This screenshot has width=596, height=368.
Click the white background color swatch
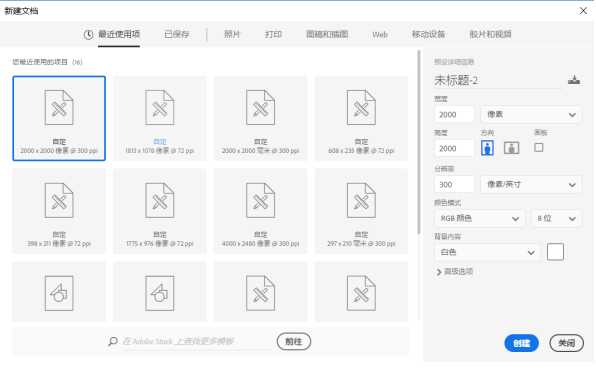(x=555, y=252)
